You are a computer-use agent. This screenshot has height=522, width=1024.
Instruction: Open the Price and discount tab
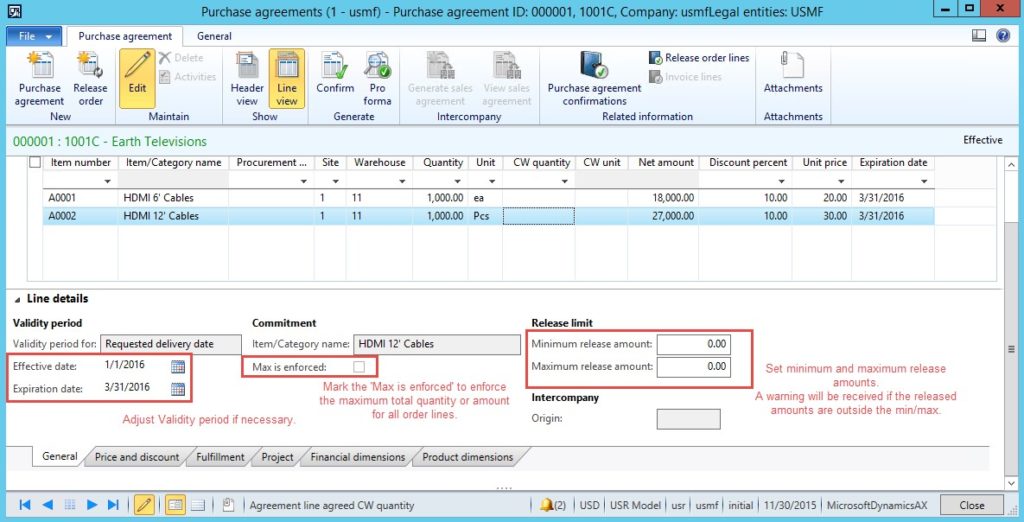tap(137, 457)
